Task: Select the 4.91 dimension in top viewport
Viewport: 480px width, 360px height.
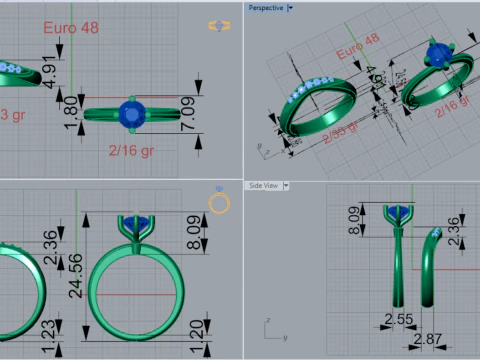Action: coord(49,72)
